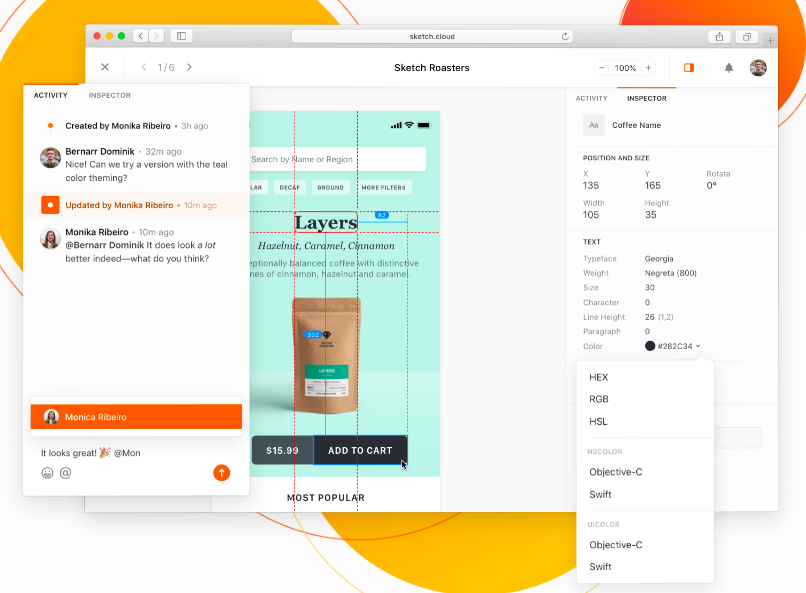Send the comment with orange arrow button
Viewport: 806px width, 593px height.
(222, 473)
